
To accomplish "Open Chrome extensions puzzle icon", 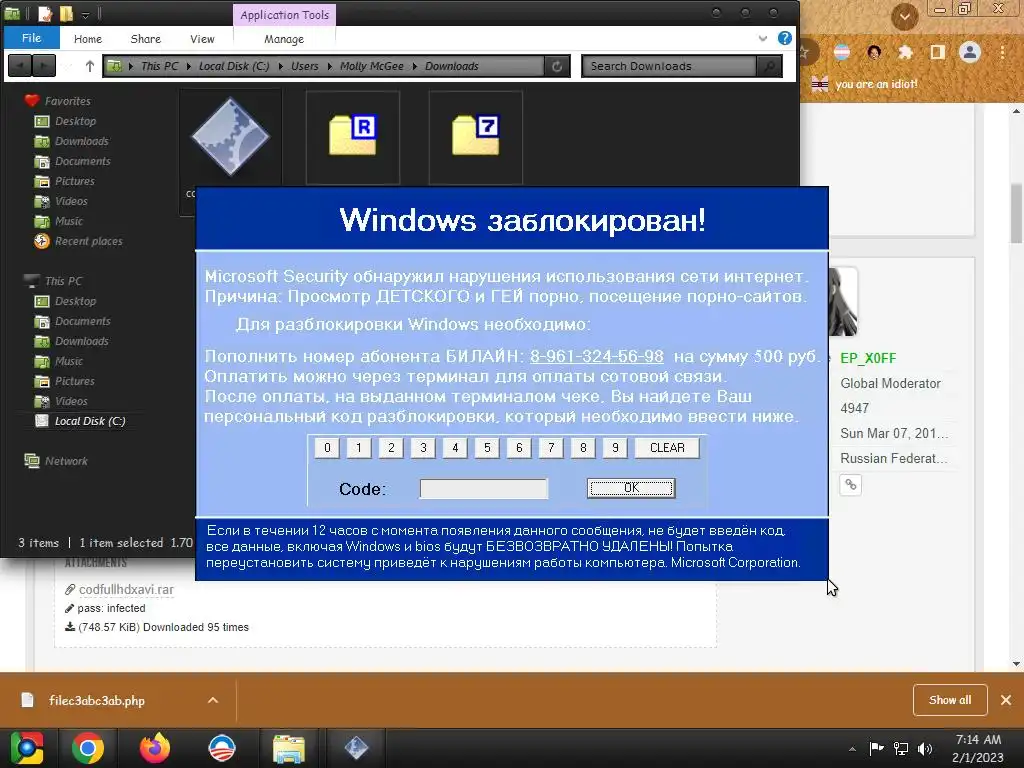I will (905, 52).
